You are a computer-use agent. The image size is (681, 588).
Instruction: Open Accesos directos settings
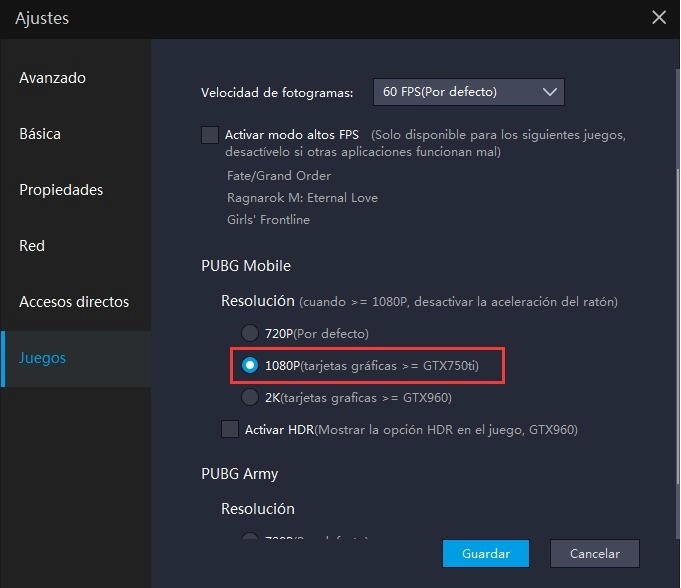click(x=74, y=302)
